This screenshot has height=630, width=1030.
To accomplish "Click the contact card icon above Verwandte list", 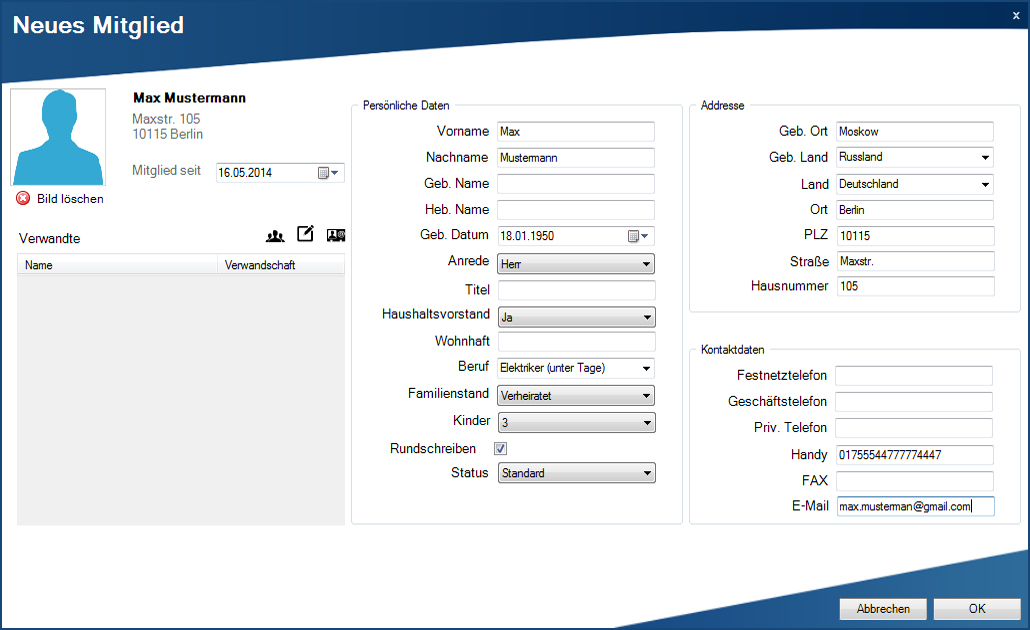I will click(x=336, y=235).
